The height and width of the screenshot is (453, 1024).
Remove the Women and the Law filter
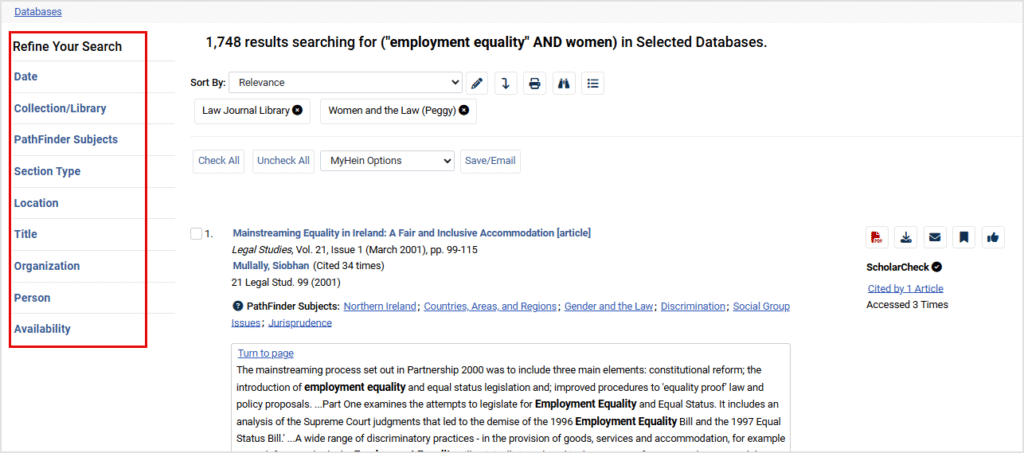(x=464, y=110)
